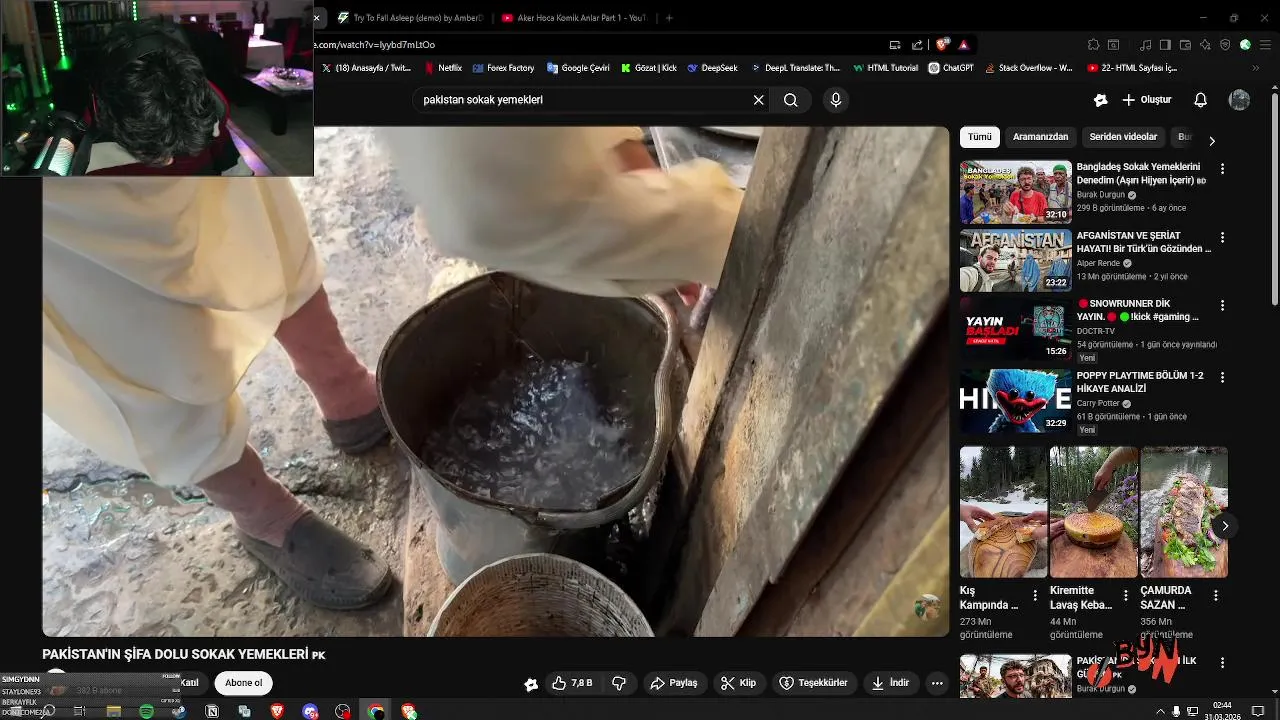The image size is (1280, 720).
Task: Open Kiremitte Lavaş Kebabı short thumbnail
Action: pyautogui.click(x=1093, y=512)
